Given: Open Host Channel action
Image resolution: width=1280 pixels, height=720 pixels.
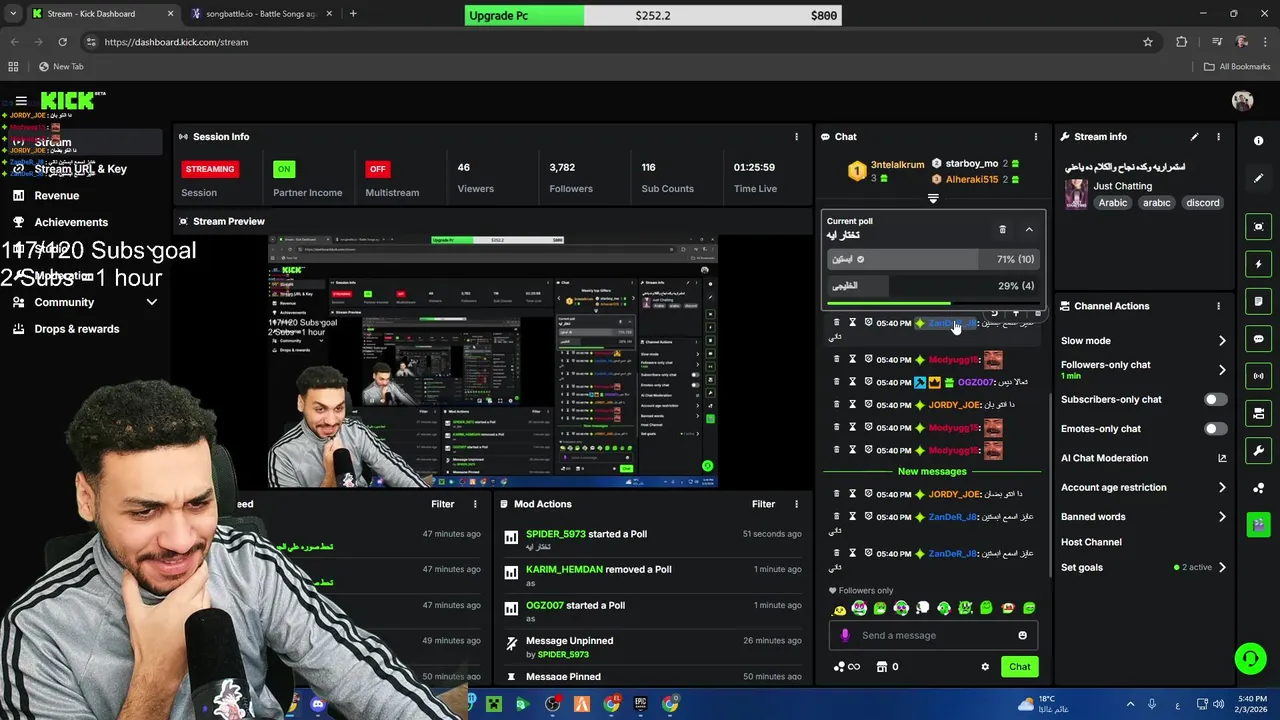Looking at the screenshot, I should (1091, 542).
